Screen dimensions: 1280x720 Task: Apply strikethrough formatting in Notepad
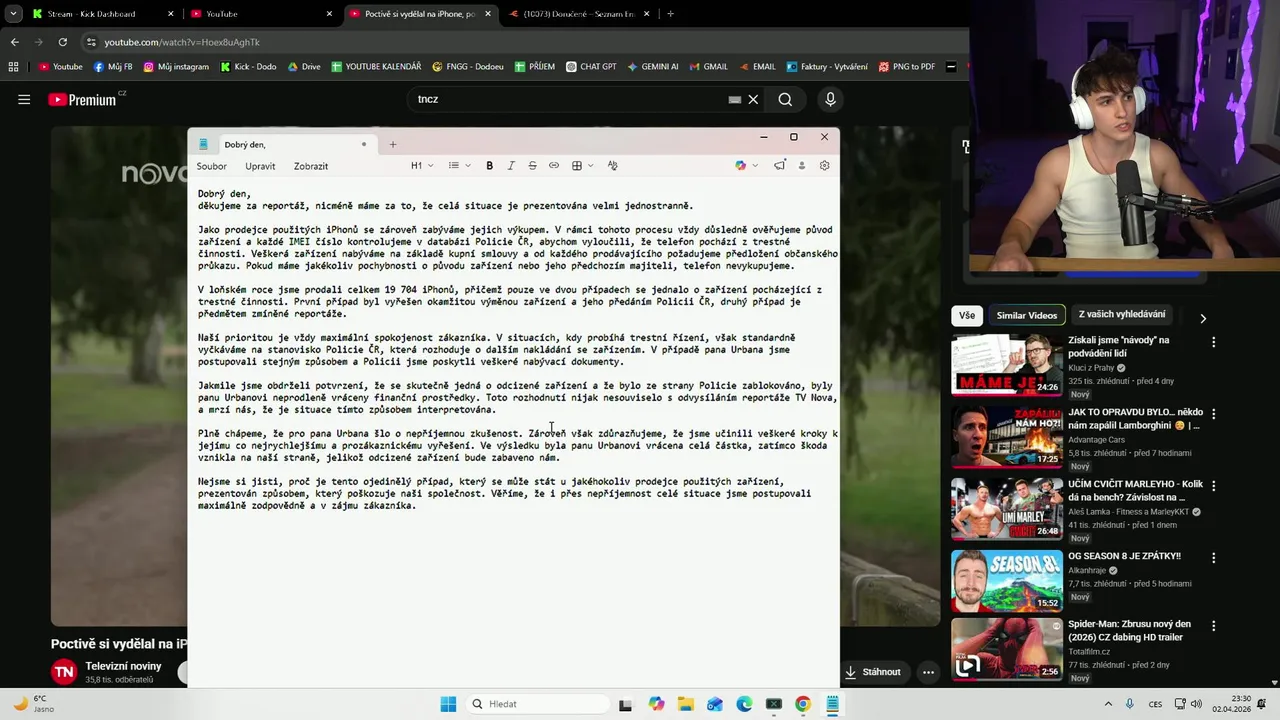click(532, 166)
